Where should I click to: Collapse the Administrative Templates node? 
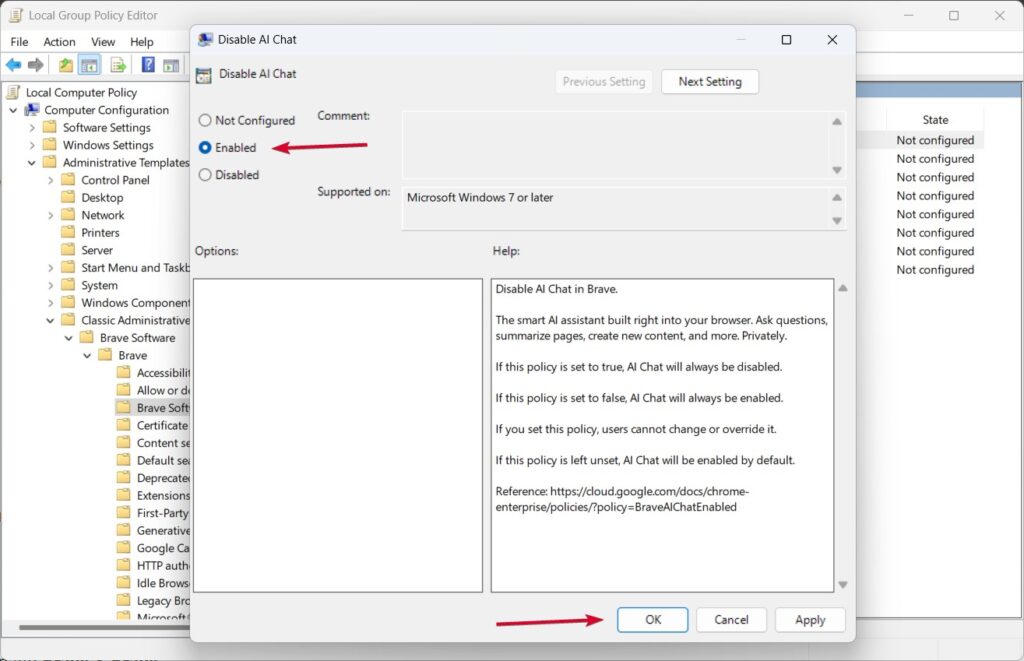point(31,163)
